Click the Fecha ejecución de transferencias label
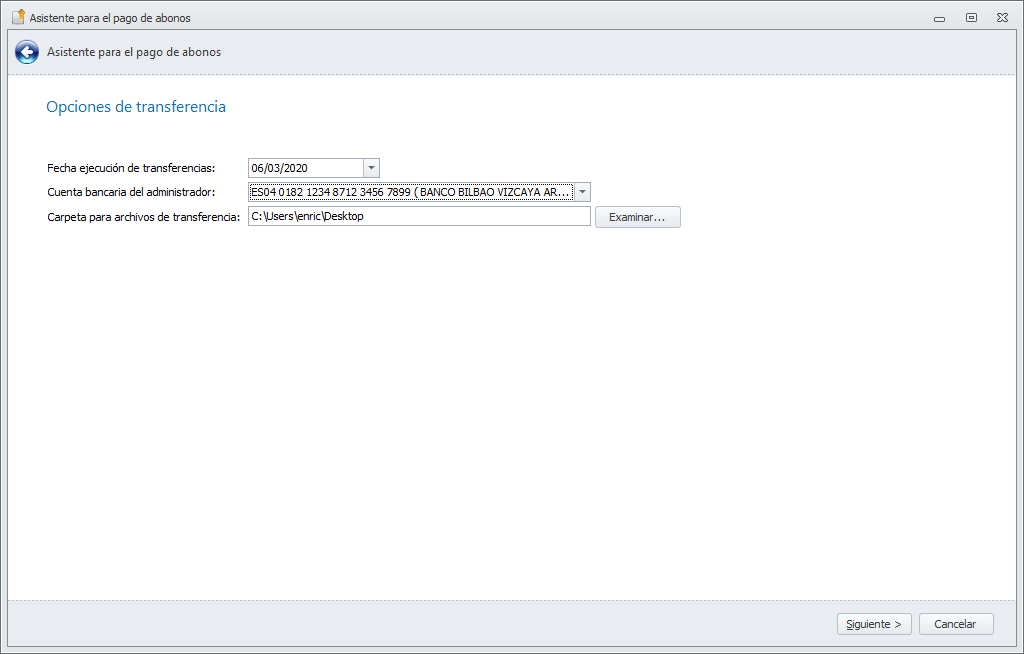This screenshot has height=654, width=1024. pyautogui.click(x=131, y=168)
